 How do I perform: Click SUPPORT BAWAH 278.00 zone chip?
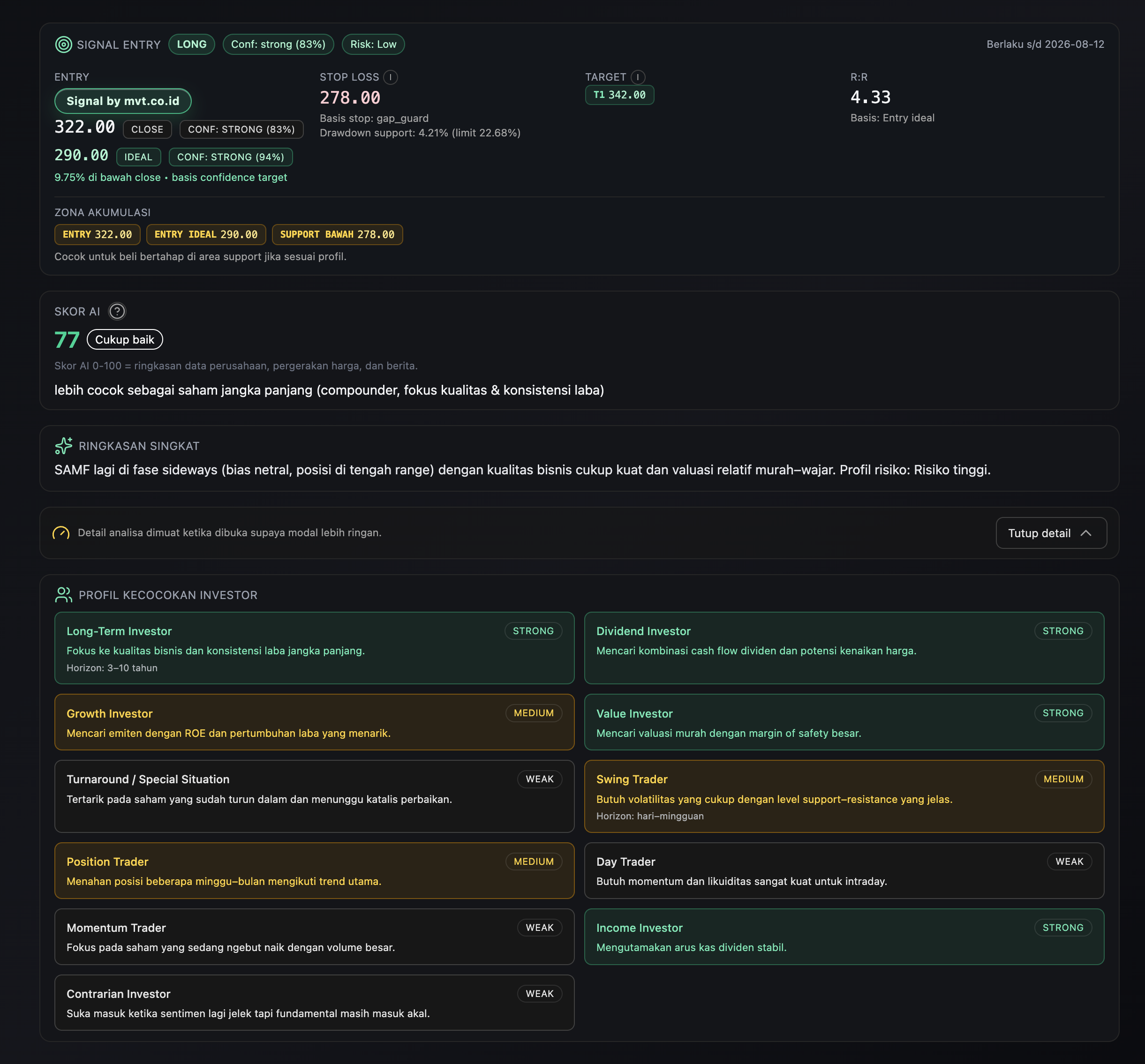[337, 234]
